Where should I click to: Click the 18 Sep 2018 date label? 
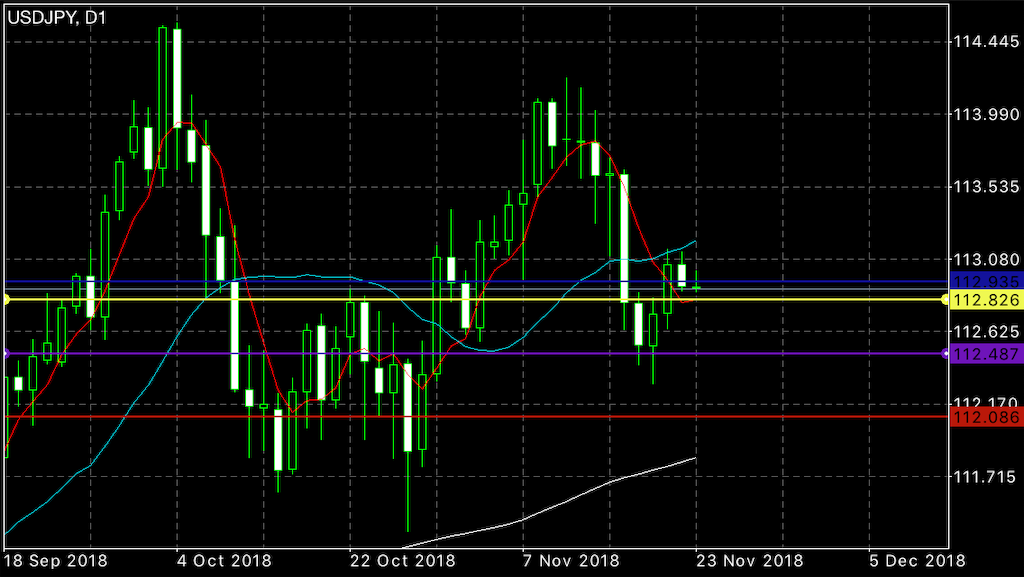(56, 561)
